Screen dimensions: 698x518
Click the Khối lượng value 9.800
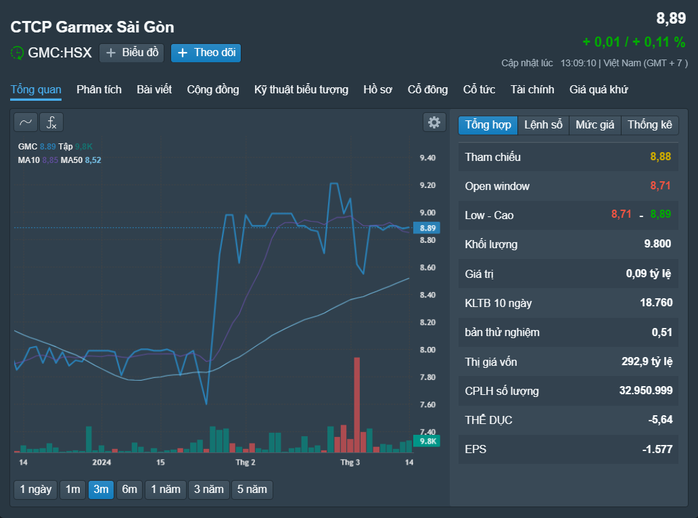point(657,244)
